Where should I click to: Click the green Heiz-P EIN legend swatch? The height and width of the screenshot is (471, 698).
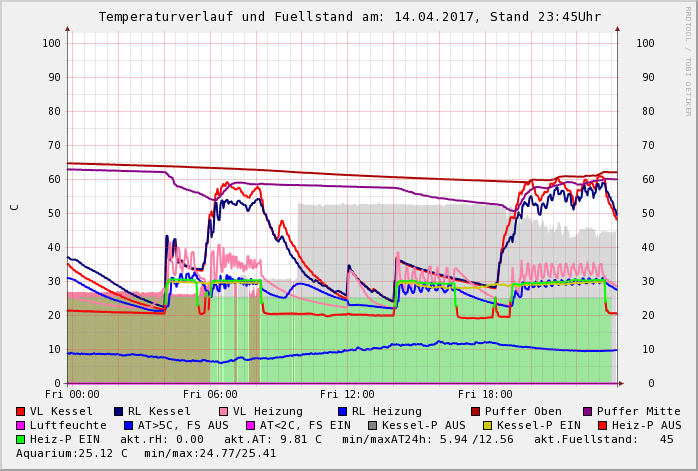(x=21, y=439)
